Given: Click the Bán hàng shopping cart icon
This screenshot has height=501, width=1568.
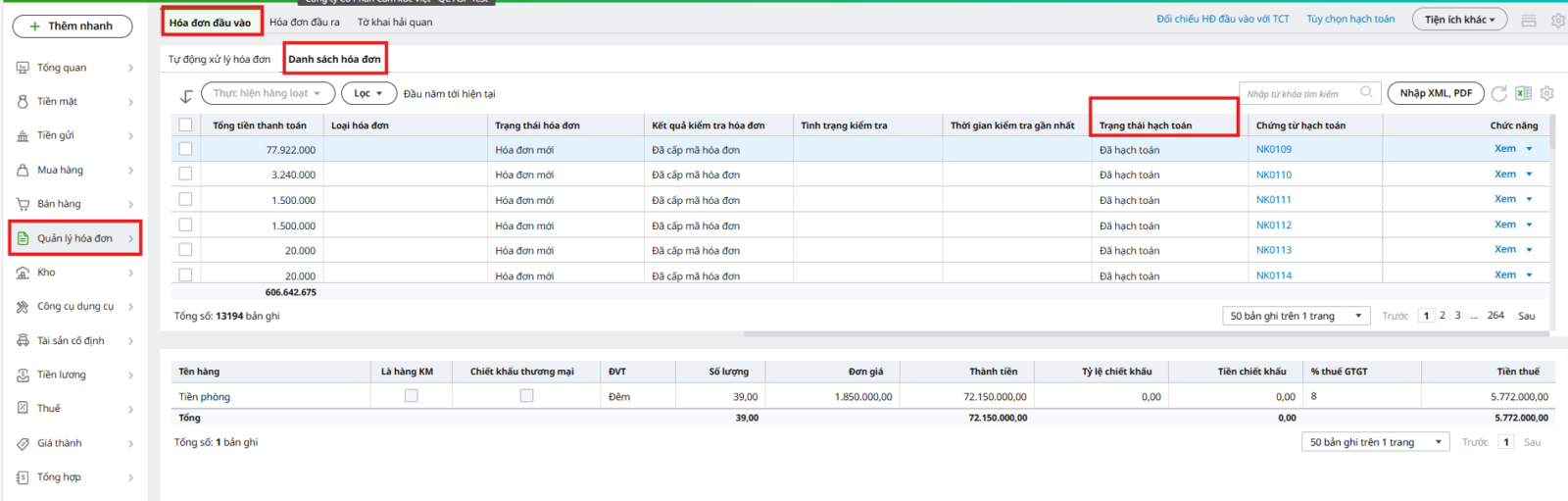Looking at the screenshot, I should tap(23, 204).
